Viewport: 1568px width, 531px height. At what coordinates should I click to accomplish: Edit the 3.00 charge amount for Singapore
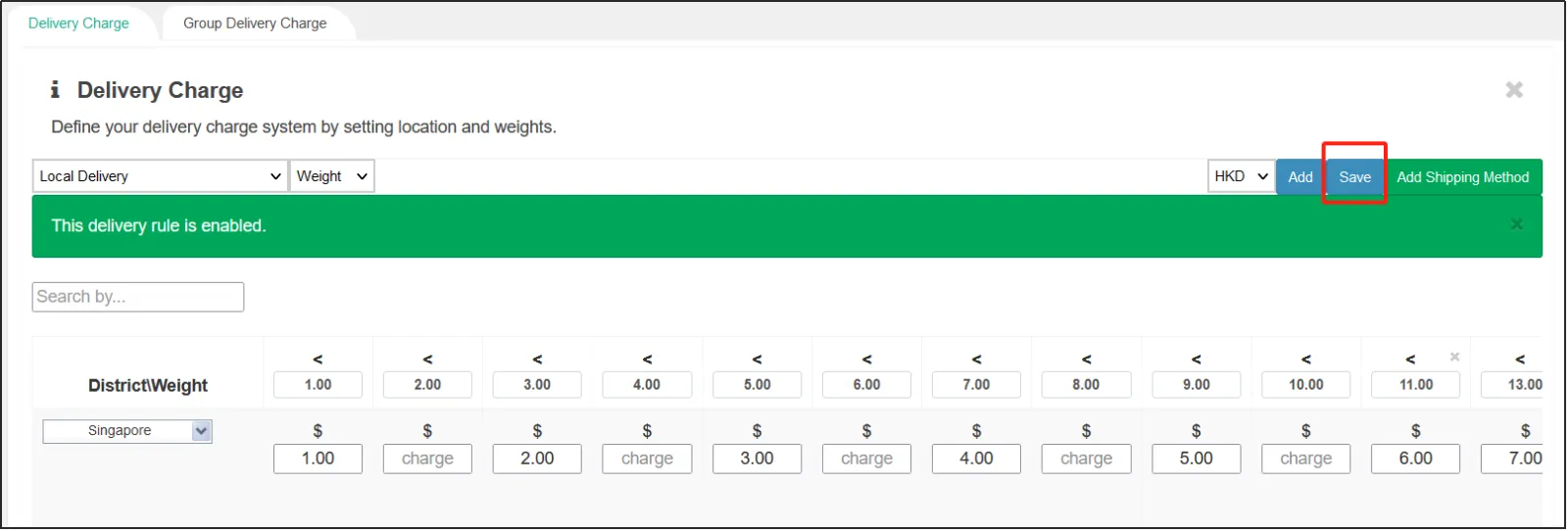pyautogui.click(x=757, y=459)
